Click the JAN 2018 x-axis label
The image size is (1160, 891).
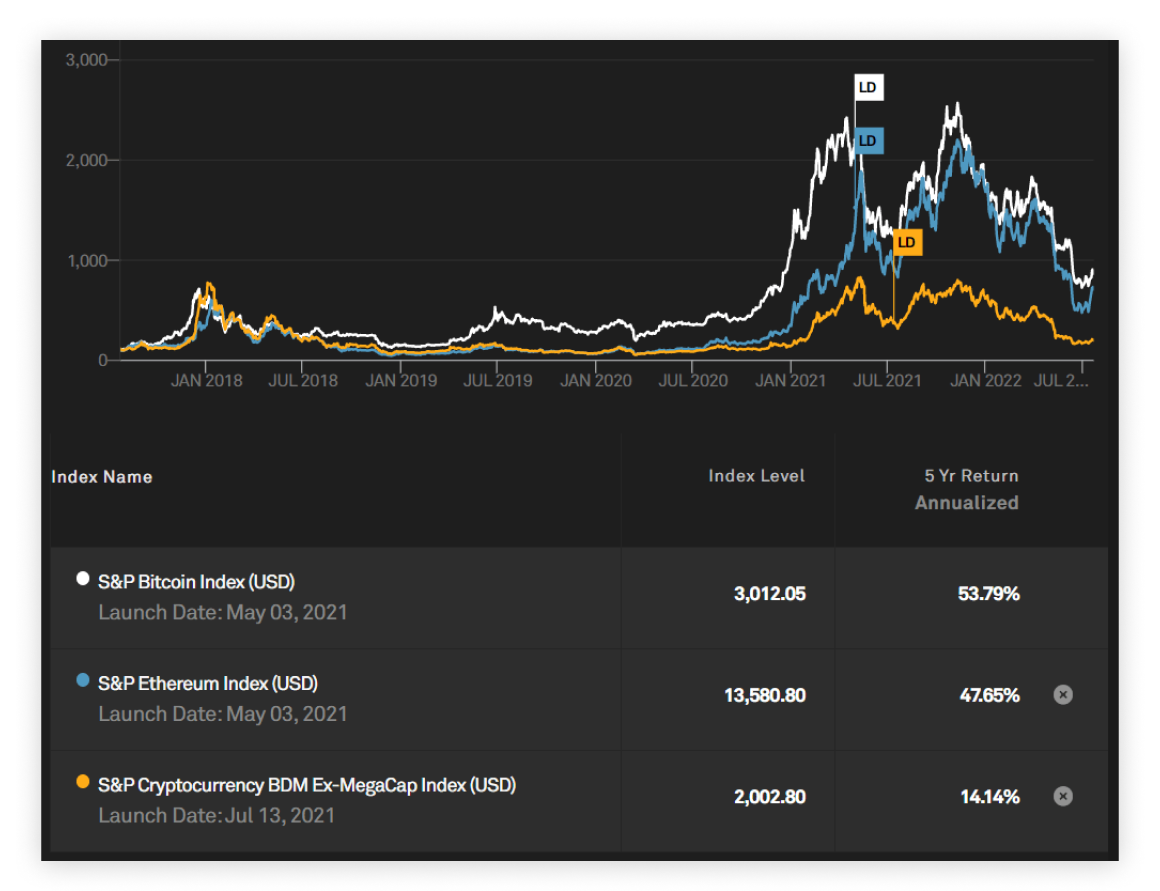tap(206, 381)
